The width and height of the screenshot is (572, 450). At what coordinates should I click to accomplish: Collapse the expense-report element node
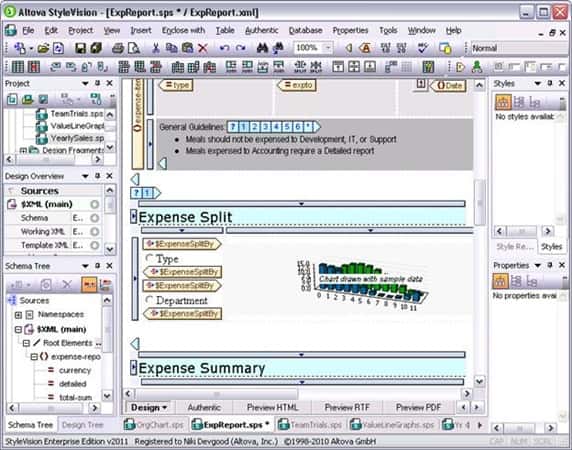pos(34,357)
